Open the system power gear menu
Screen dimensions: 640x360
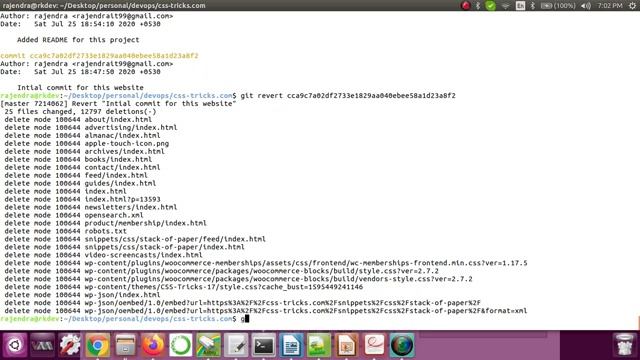[632, 6]
